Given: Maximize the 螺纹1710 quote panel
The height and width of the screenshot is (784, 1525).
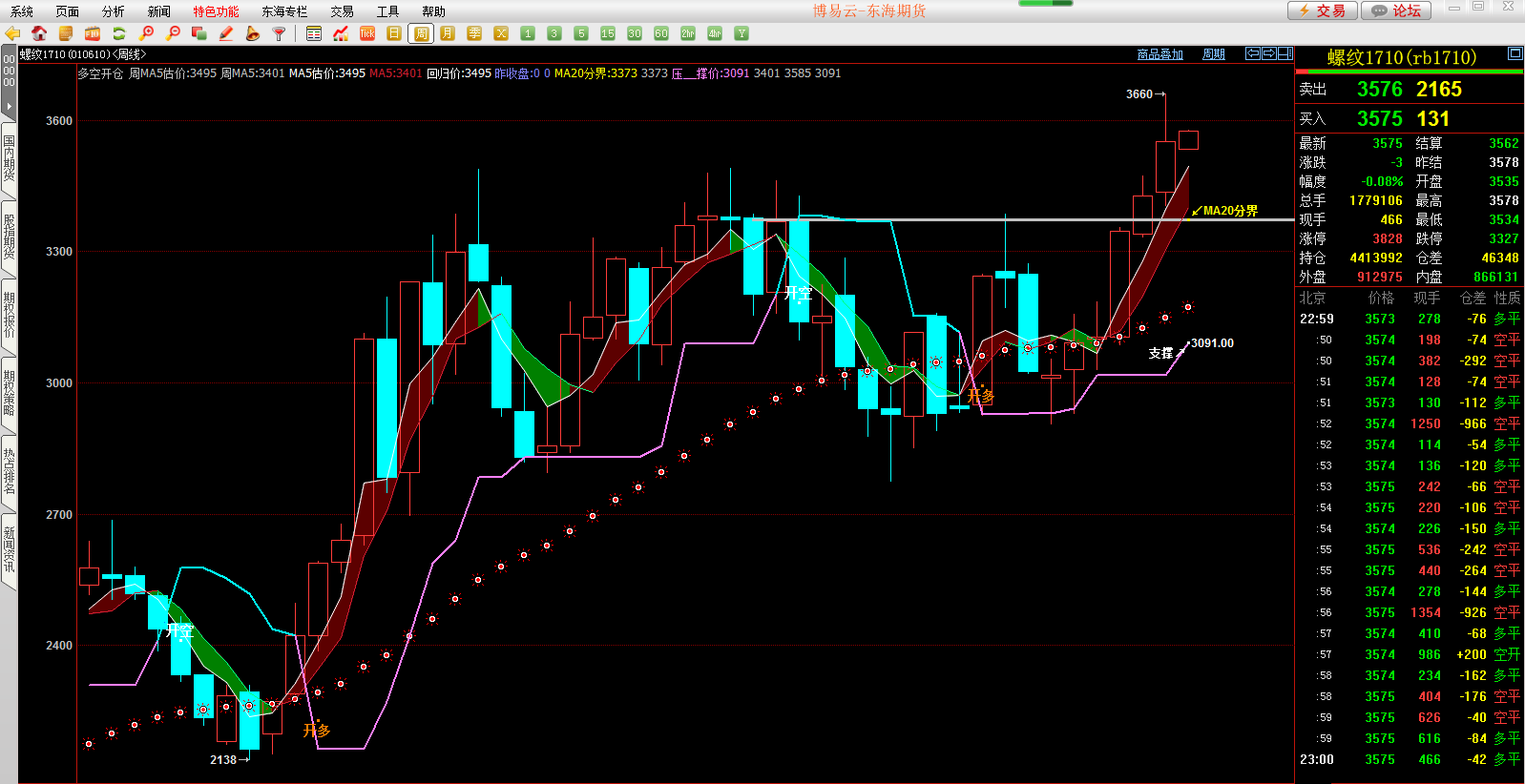Looking at the screenshot, I should tap(1515, 53).
